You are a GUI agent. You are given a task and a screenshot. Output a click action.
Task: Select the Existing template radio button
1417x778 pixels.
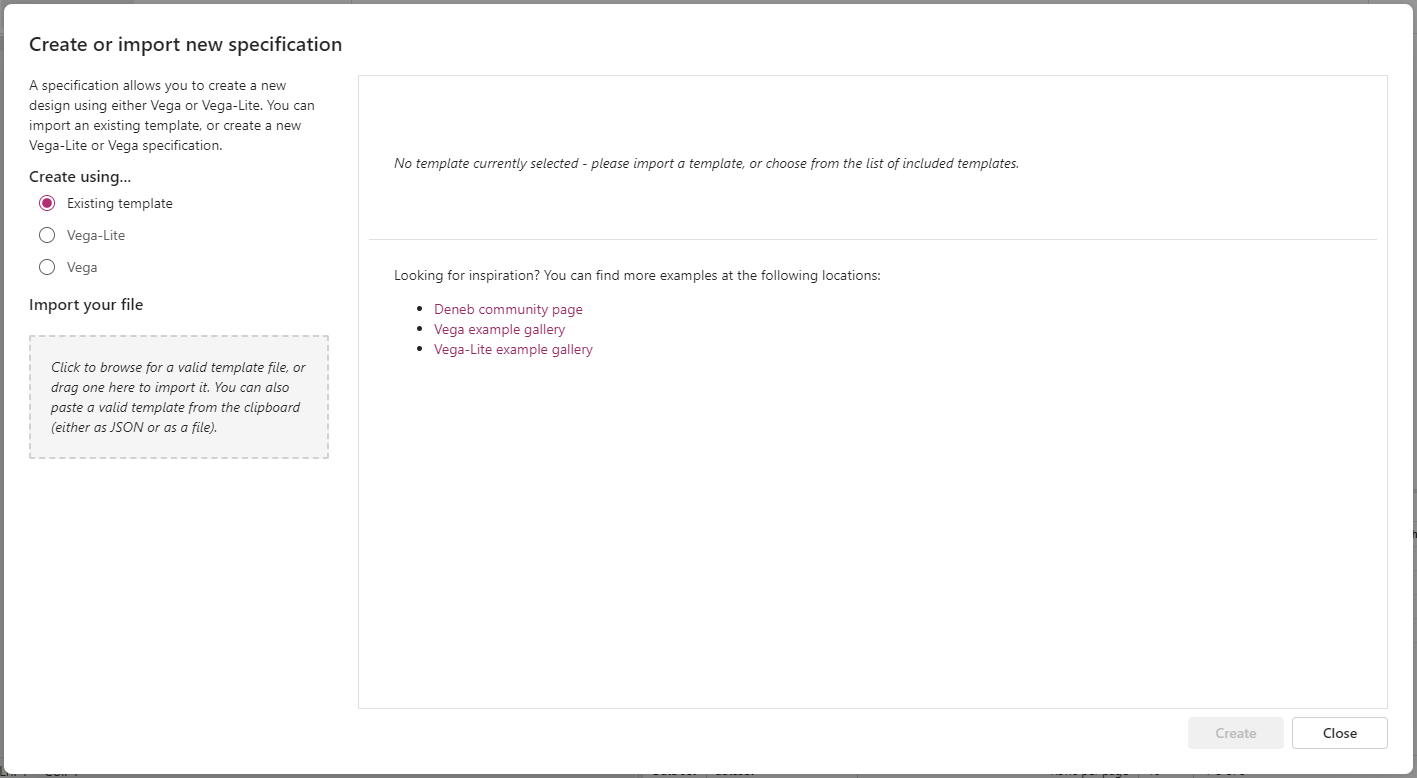pos(47,203)
